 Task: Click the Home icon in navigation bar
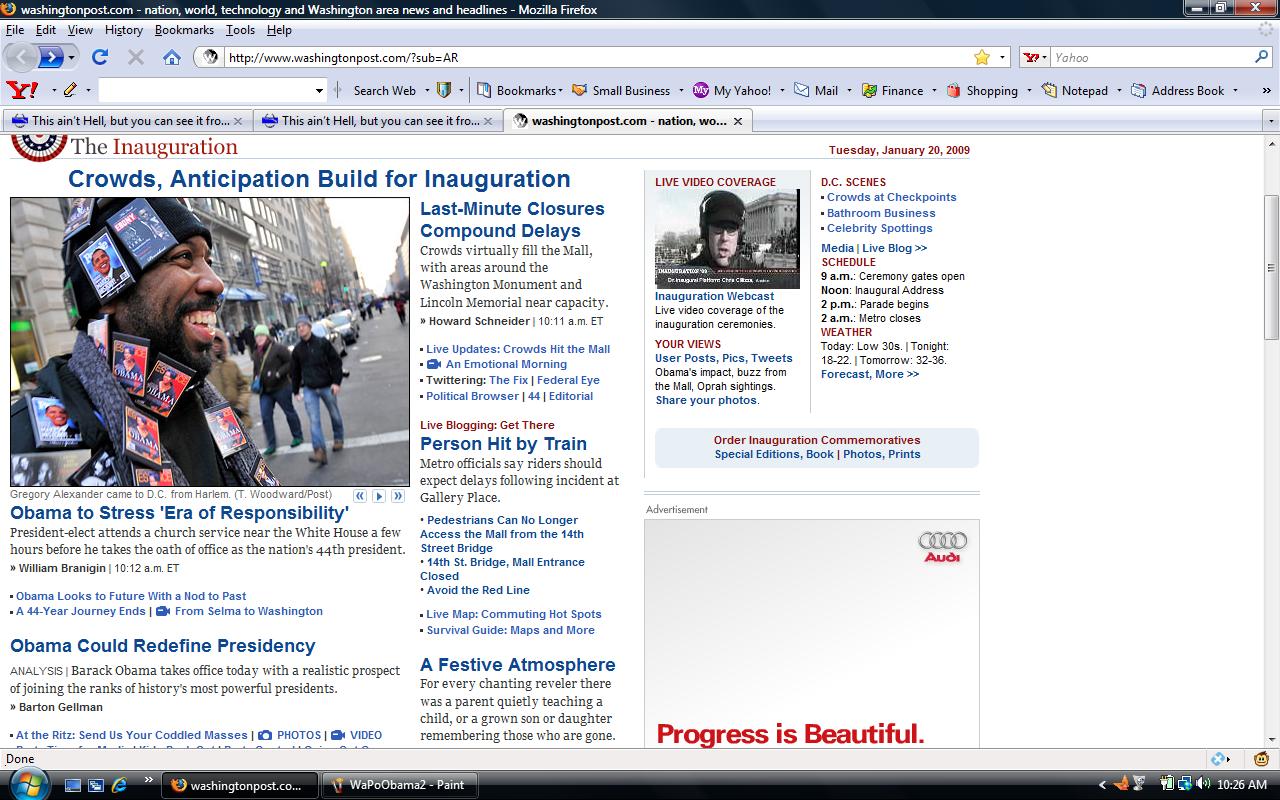click(172, 57)
